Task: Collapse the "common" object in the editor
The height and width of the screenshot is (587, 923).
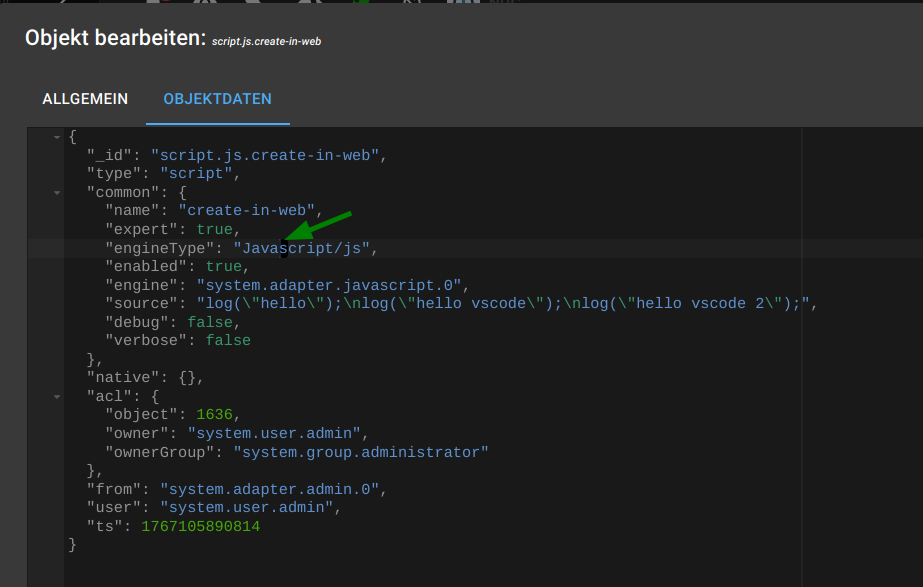Action: [56, 192]
